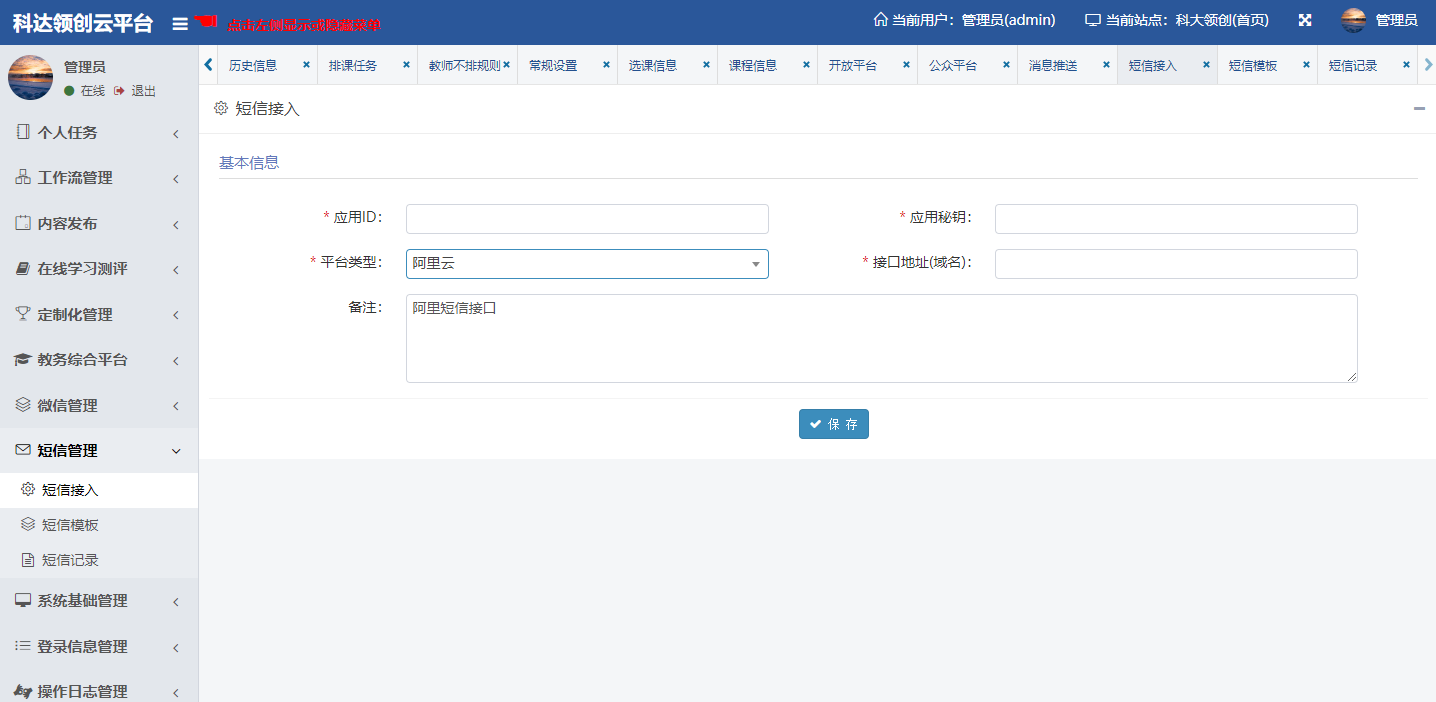Click the gear icon in 短信接入 panel header
Screen dimensions: 1436x702
[x=221, y=108]
